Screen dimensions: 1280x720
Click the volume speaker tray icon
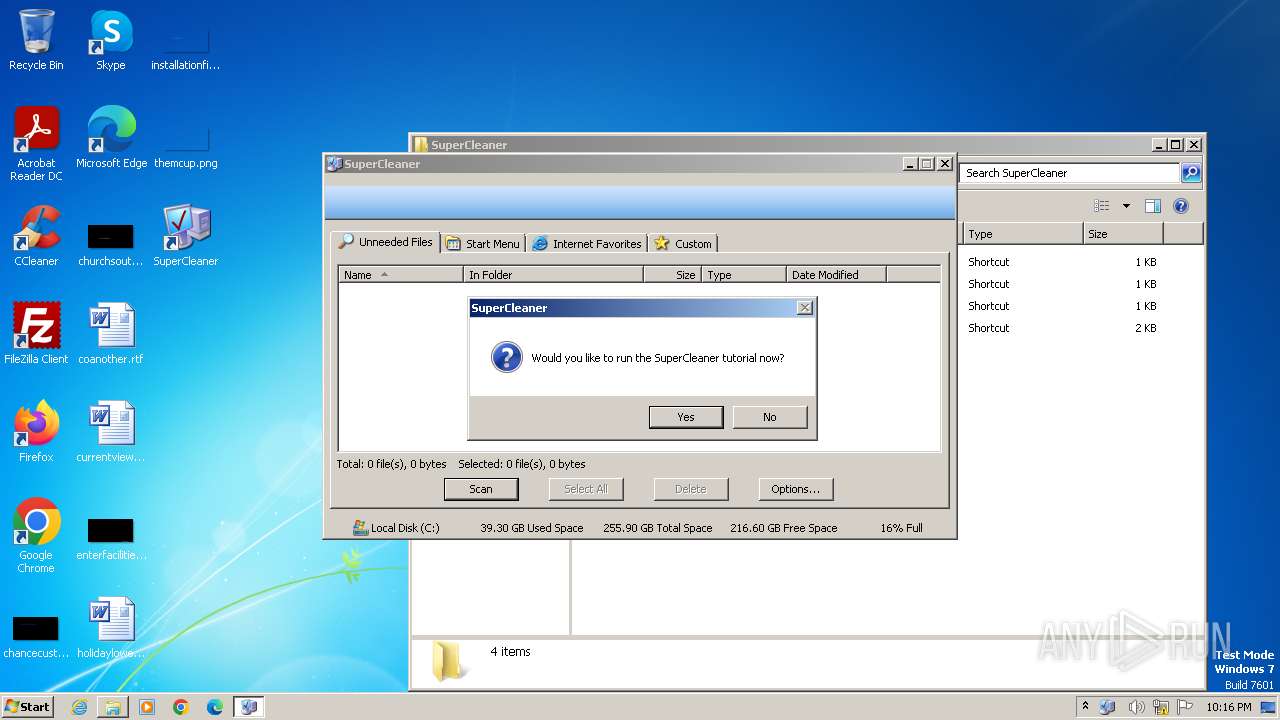(1135, 707)
